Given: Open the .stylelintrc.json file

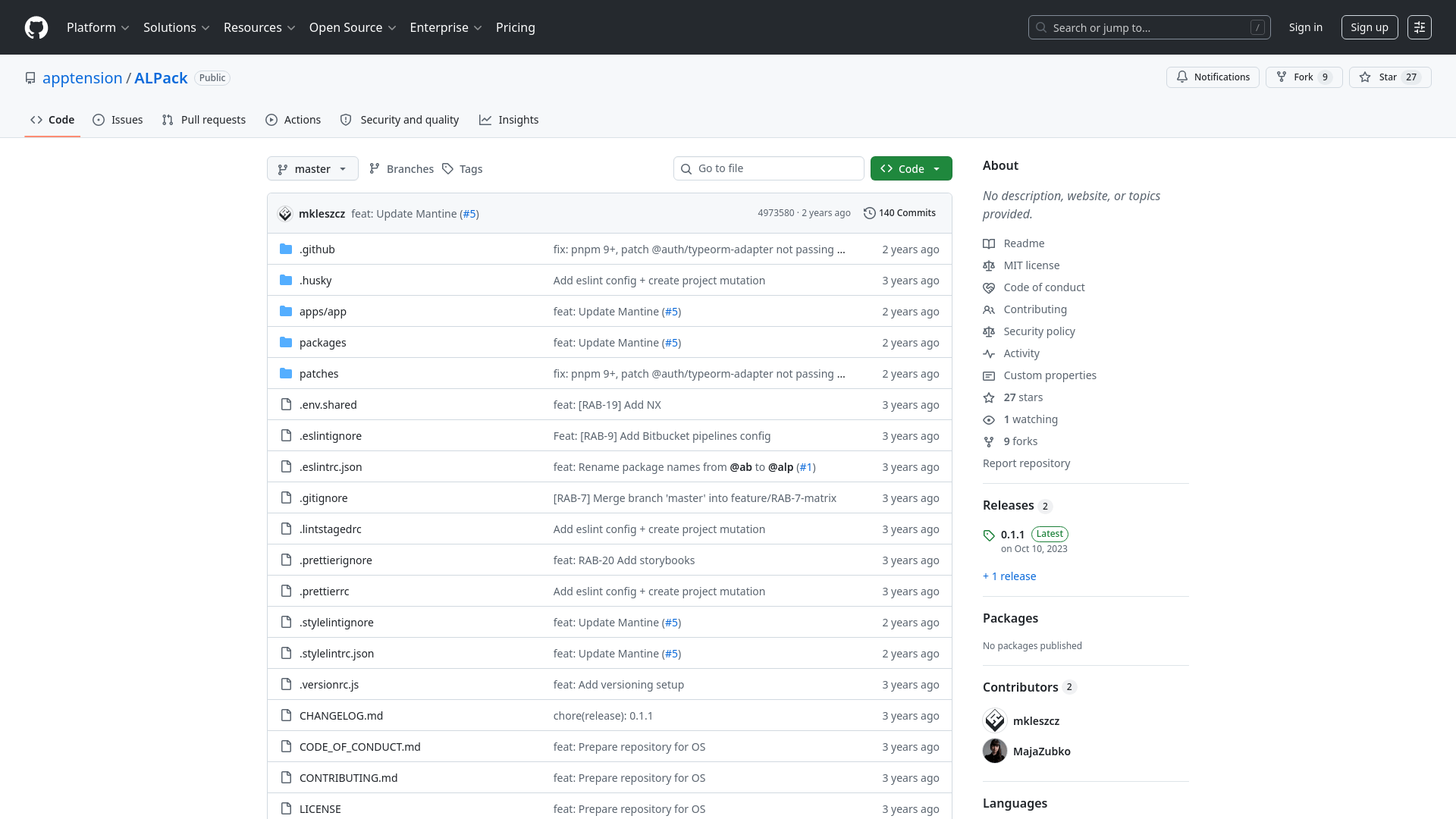Looking at the screenshot, I should click(x=337, y=654).
